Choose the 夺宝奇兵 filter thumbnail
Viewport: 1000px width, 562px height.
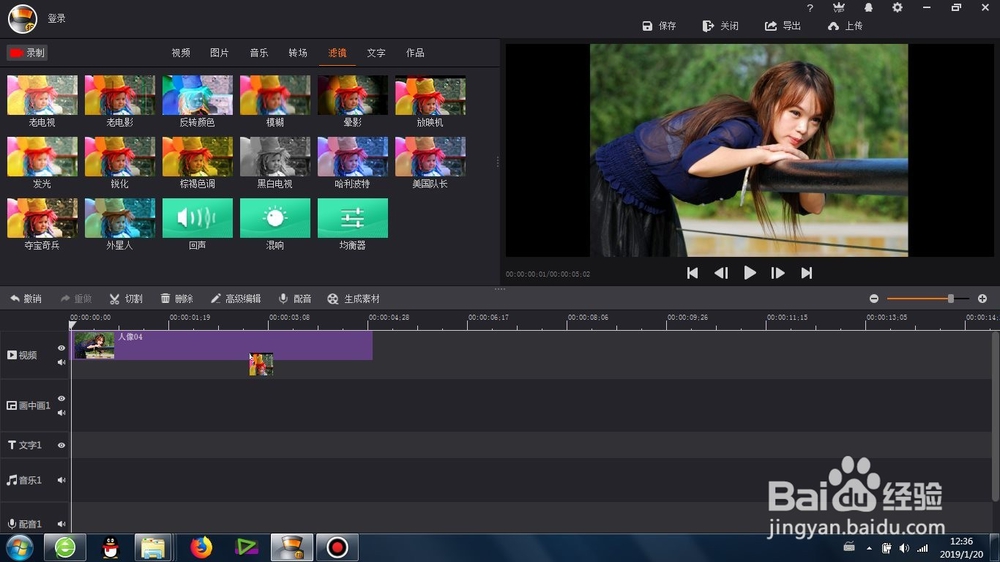[x=42, y=218]
